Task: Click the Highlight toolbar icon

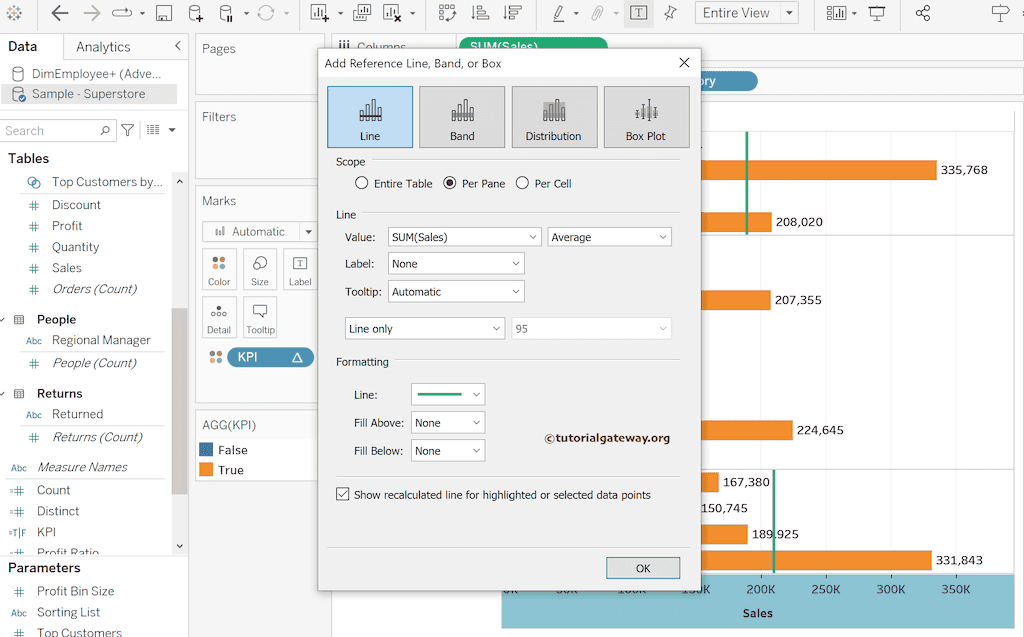Action: 559,13
